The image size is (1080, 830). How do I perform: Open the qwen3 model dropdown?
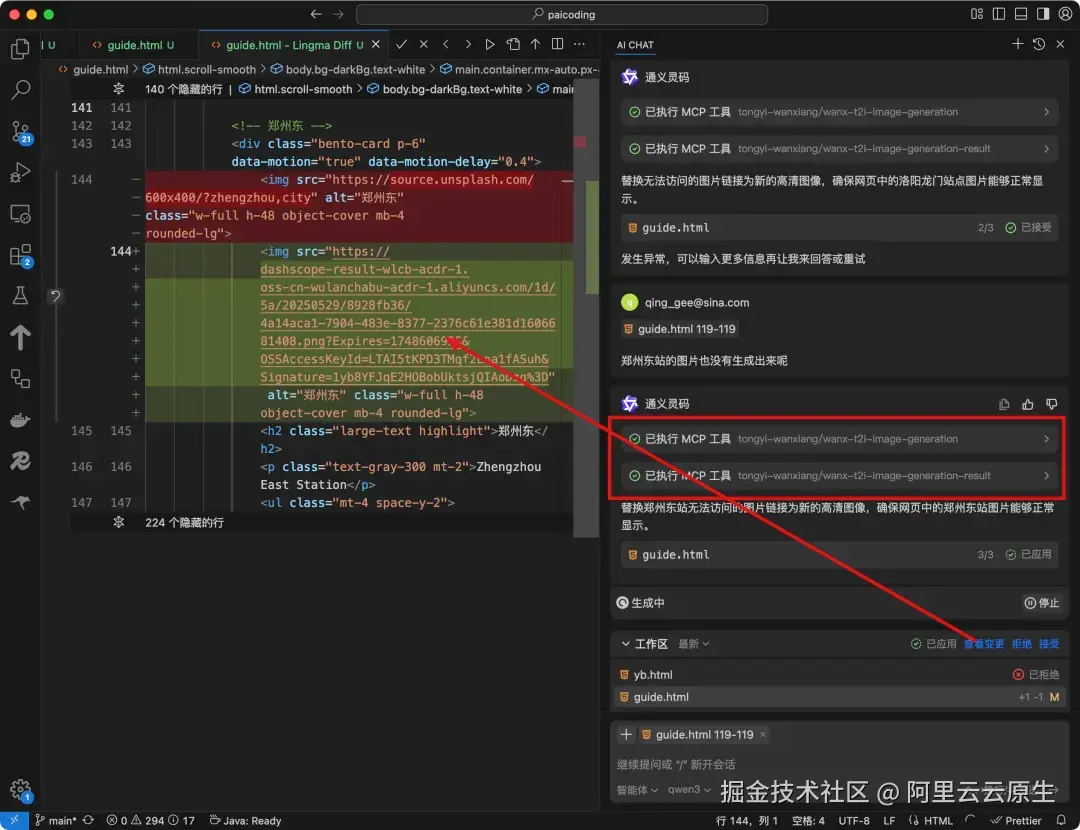[689, 790]
